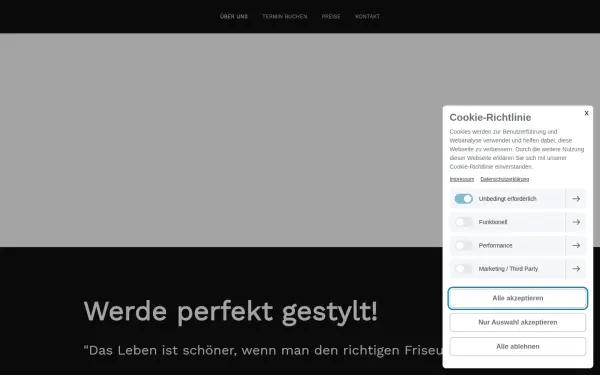This screenshot has width=600, height=375.
Task: Go to TERMIN BUCHEN page
Action: (285, 16)
